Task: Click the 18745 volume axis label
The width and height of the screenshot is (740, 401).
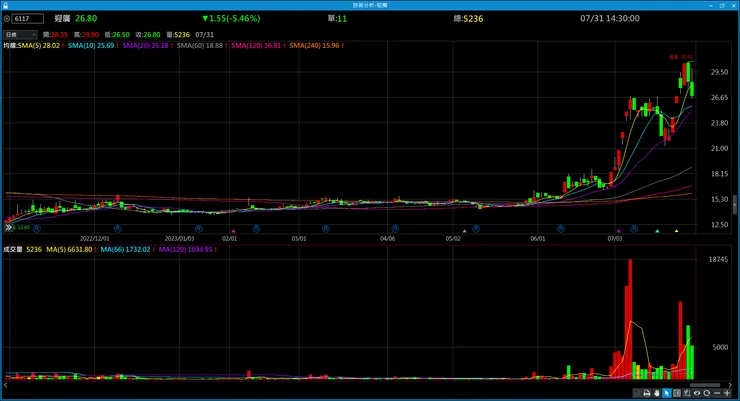Action: coord(718,259)
